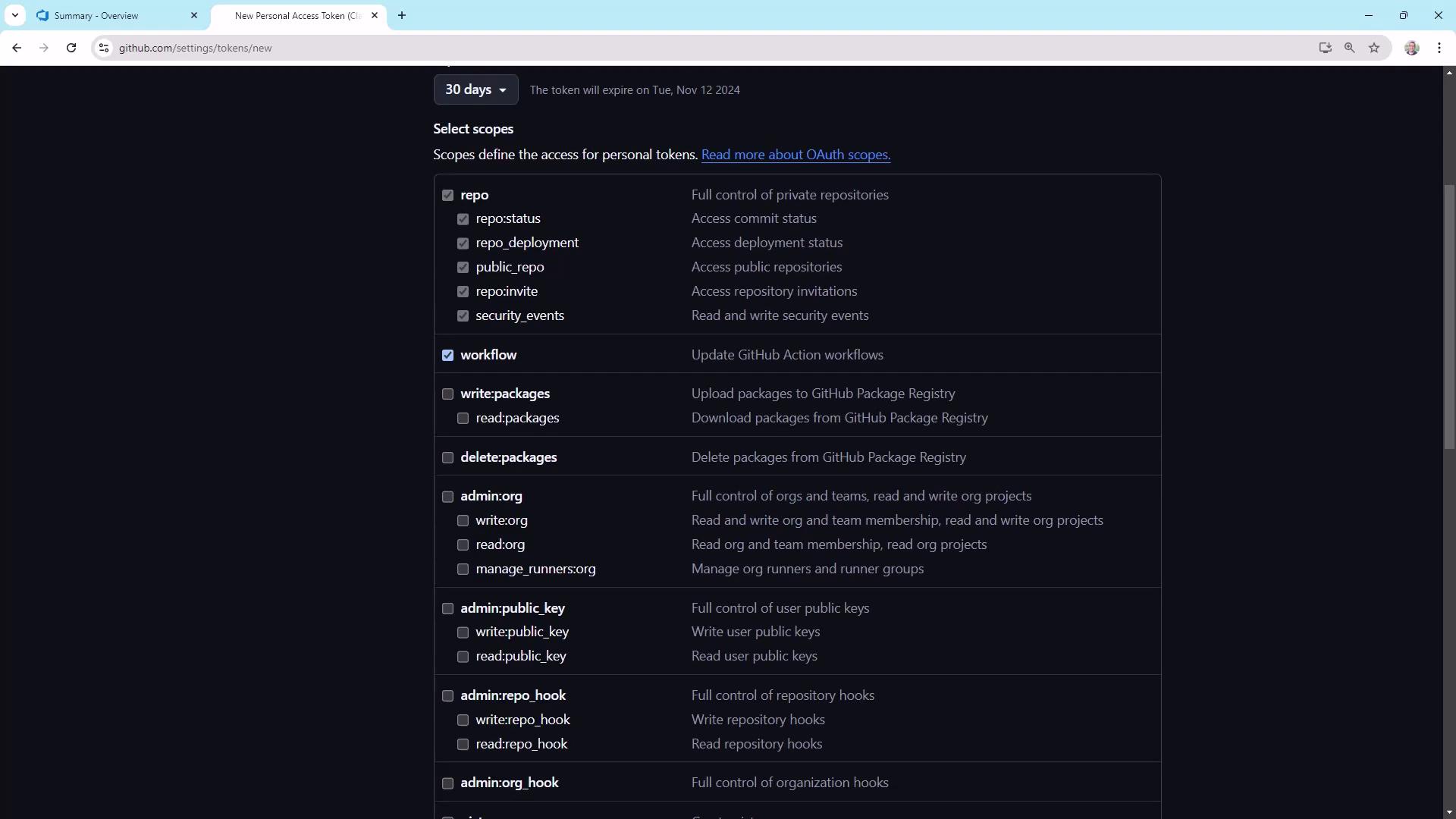Reload the GitHub token page
The width and height of the screenshot is (1456, 819).
[71, 48]
